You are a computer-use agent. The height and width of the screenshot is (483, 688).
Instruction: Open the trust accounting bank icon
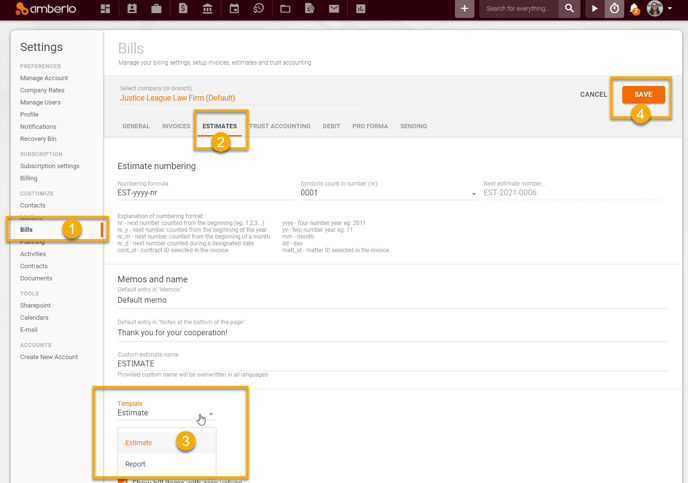(x=208, y=8)
